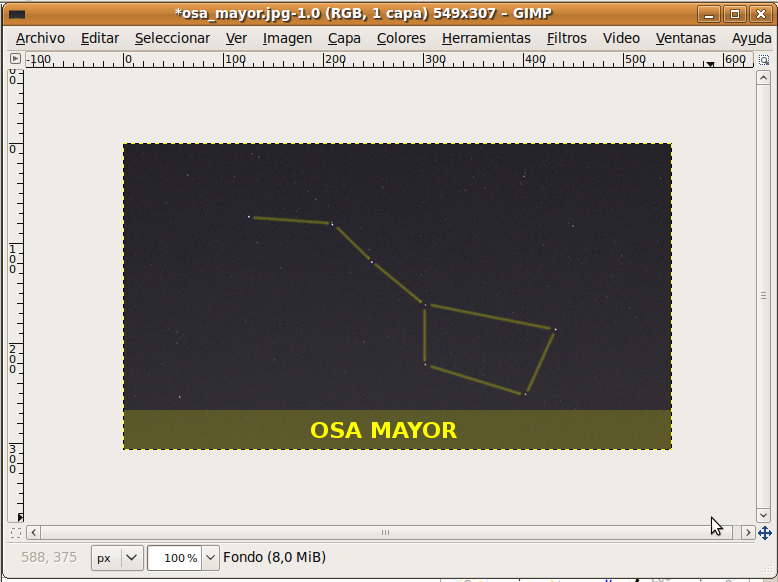This screenshot has height=582, width=778.
Task: Toggle the Quick Mask dashed-square button
Action: 15,533
